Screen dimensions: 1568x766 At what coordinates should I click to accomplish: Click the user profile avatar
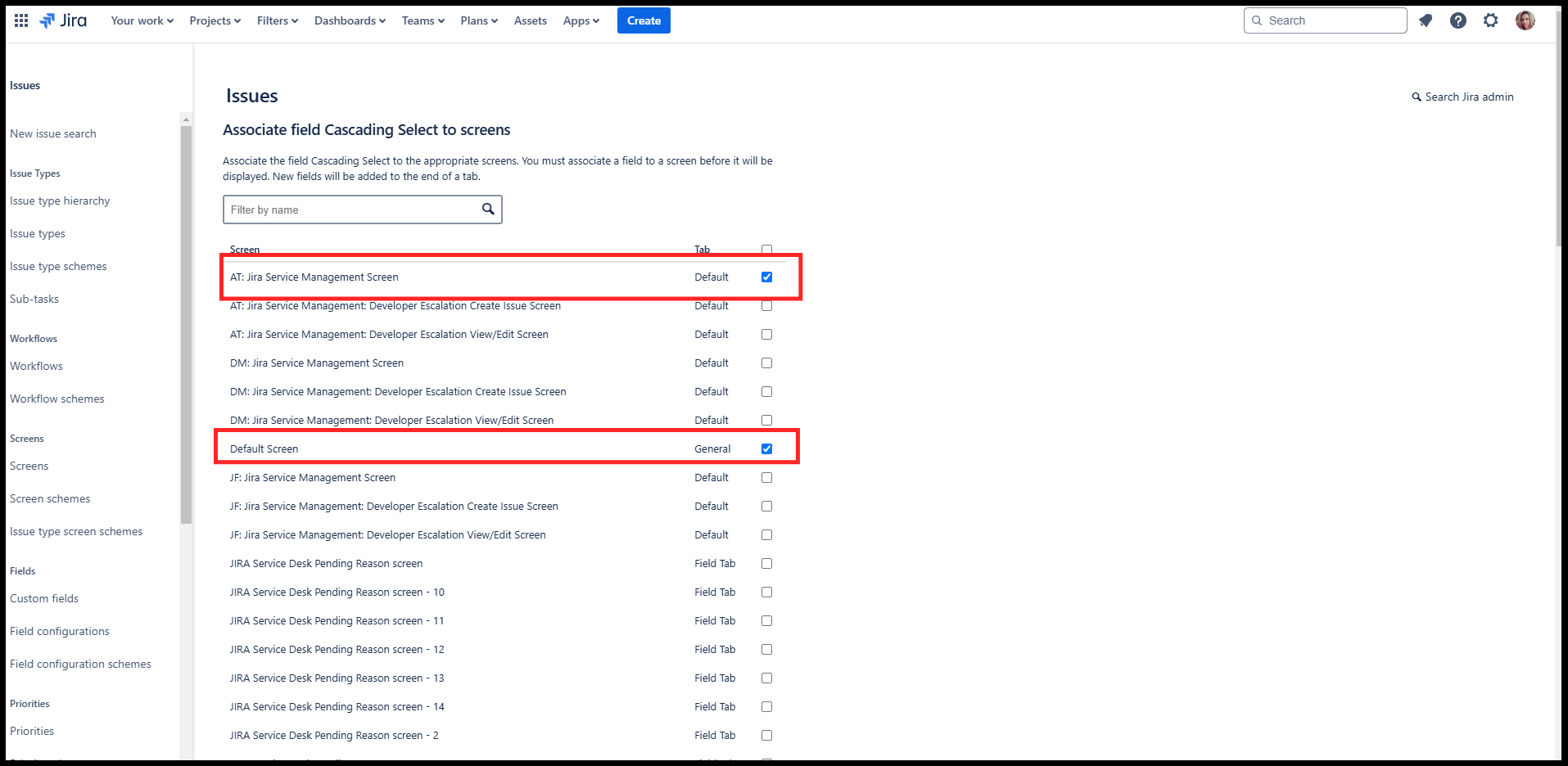pos(1525,20)
